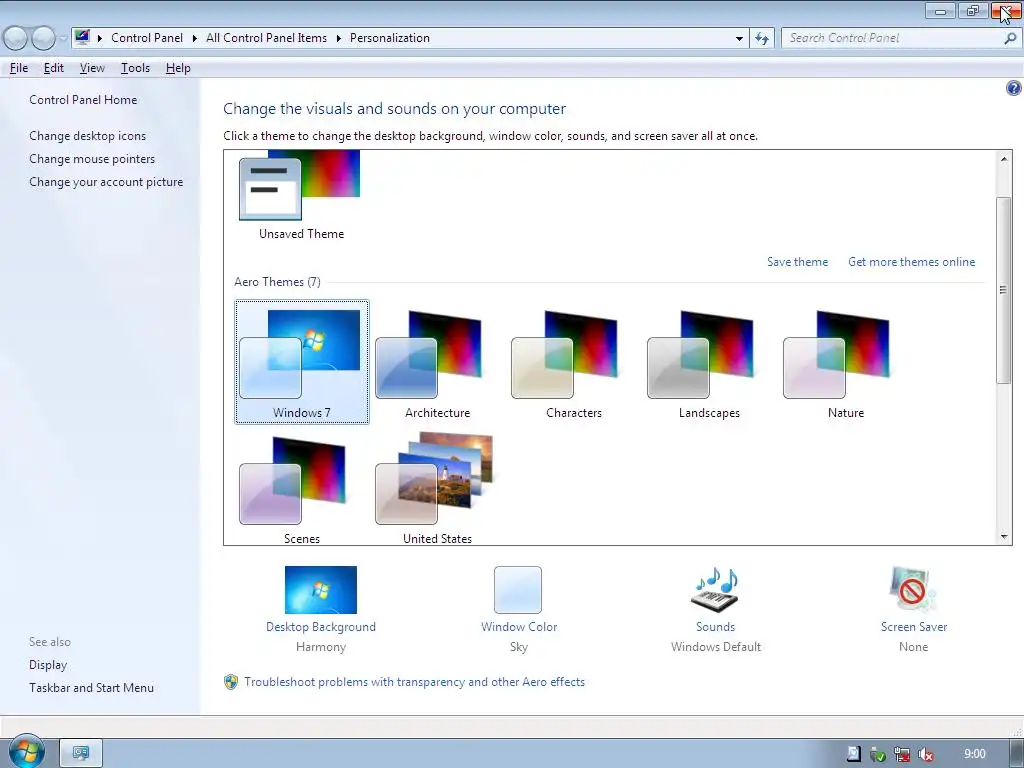The image size is (1024, 768).
Task: Click the muted volume tray icon
Action: [x=925, y=754]
